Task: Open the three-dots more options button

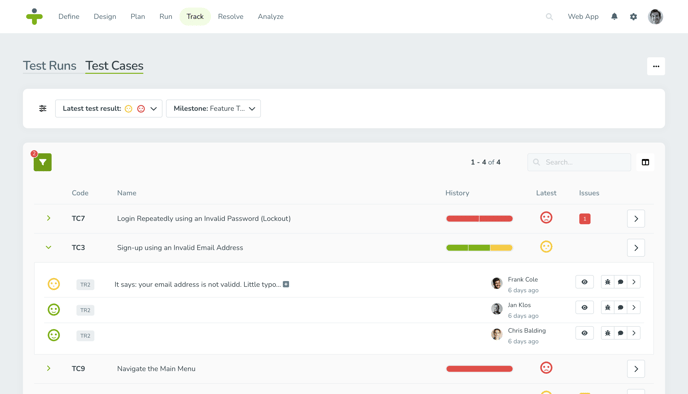Action: pos(656,66)
